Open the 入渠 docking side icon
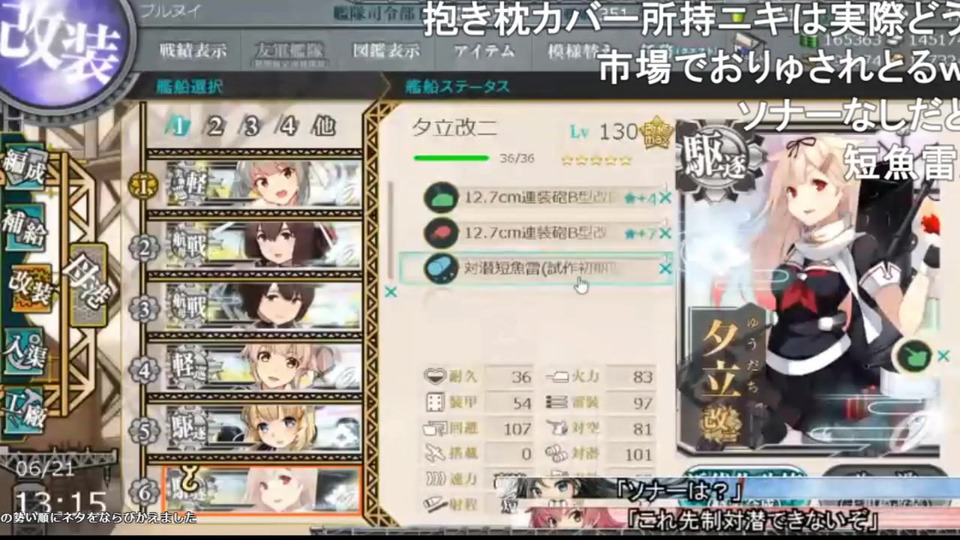960x540 pixels. (x=25, y=350)
